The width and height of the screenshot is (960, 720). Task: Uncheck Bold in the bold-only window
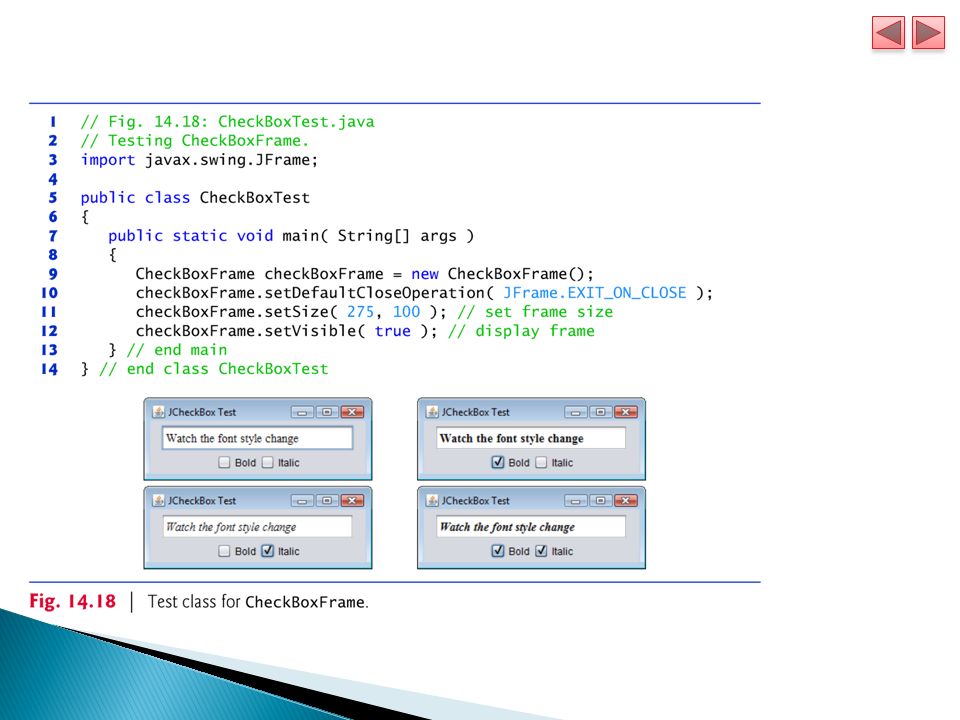[498, 462]
